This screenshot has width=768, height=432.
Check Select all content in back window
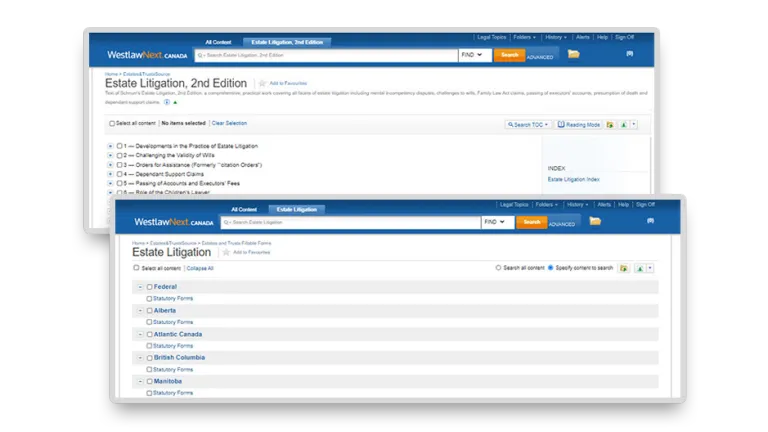tap(112, 124)
